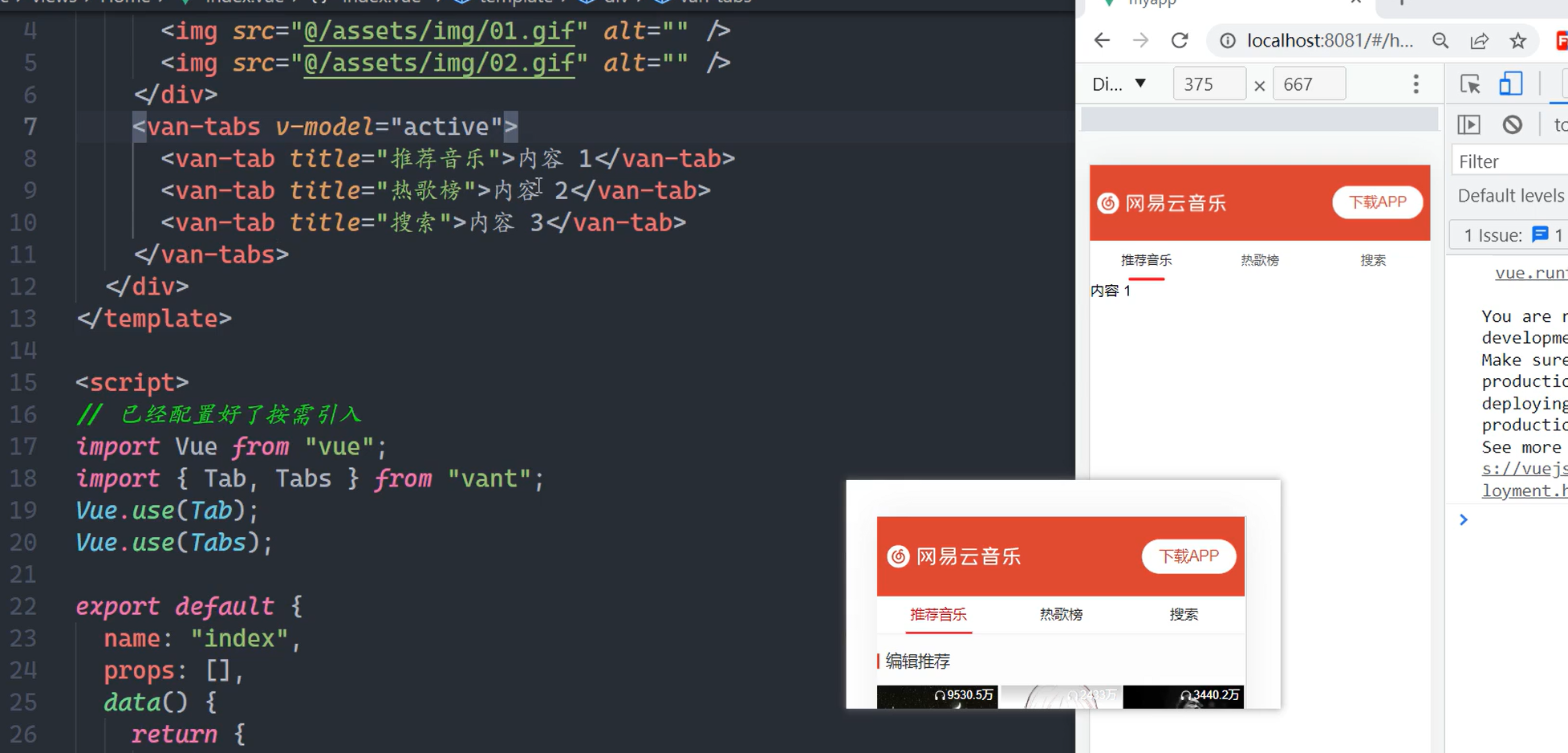Click the console prompt chevron
The height and width of the screenshot is (753, 1568).
(1464, 520)
